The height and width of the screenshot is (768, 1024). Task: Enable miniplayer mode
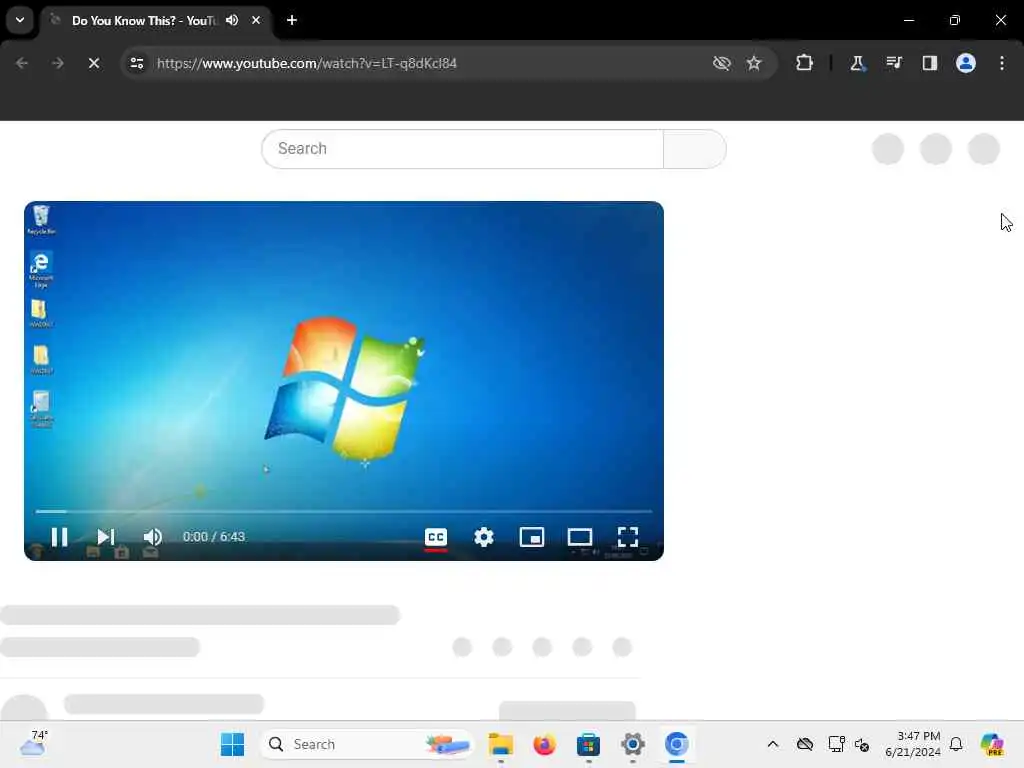pos(532,537)
